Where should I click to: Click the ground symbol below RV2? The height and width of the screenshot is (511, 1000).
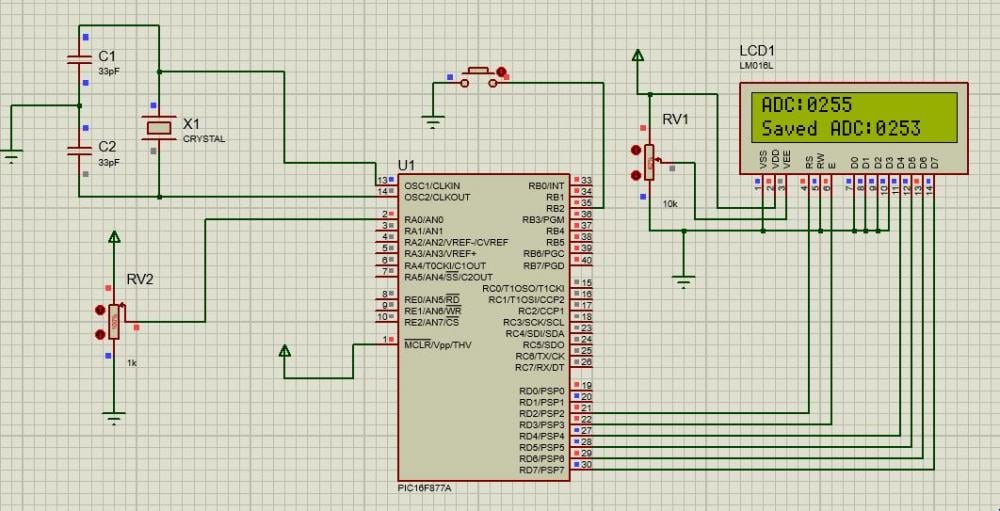[x=114, y=417]
